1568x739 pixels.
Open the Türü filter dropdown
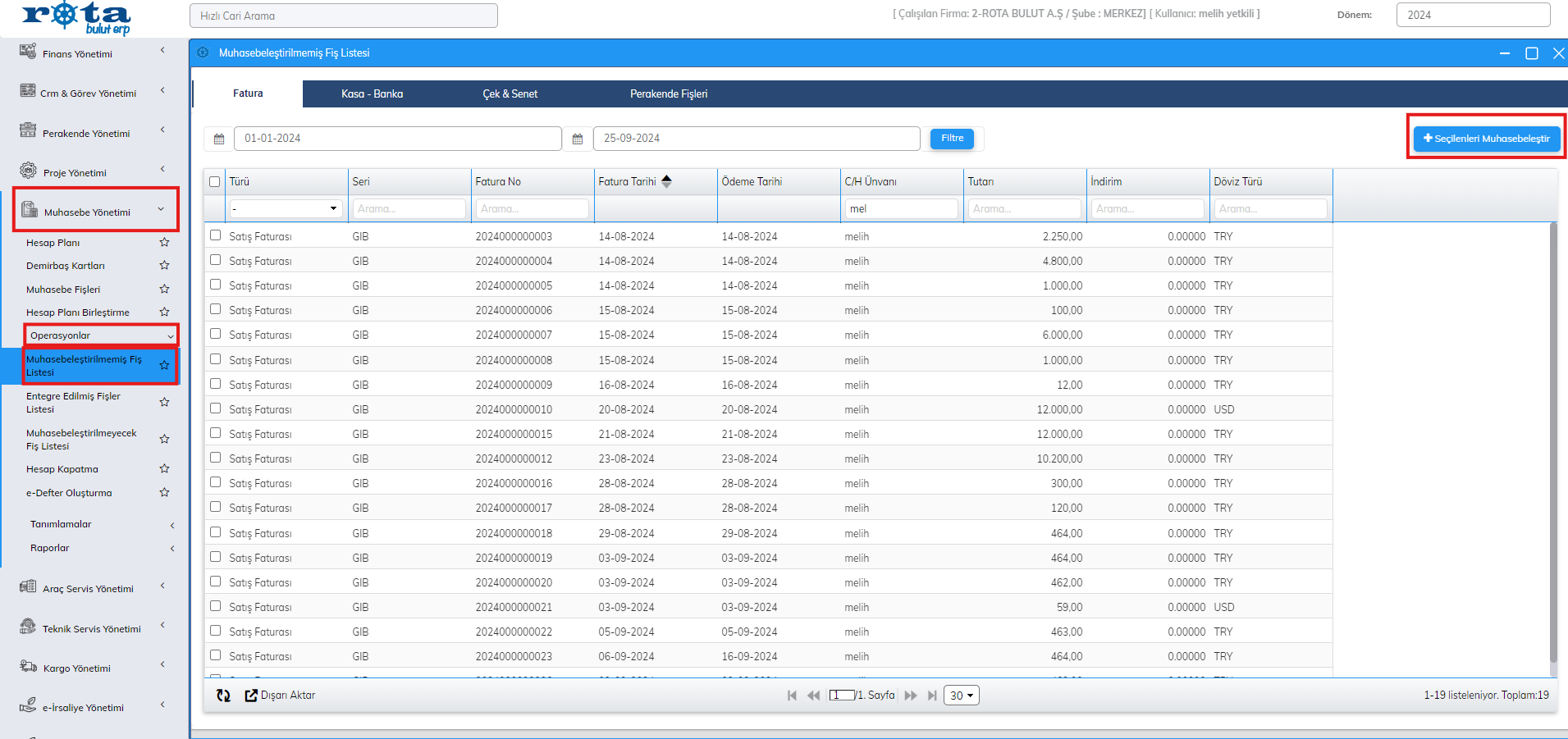pos(286,209)
